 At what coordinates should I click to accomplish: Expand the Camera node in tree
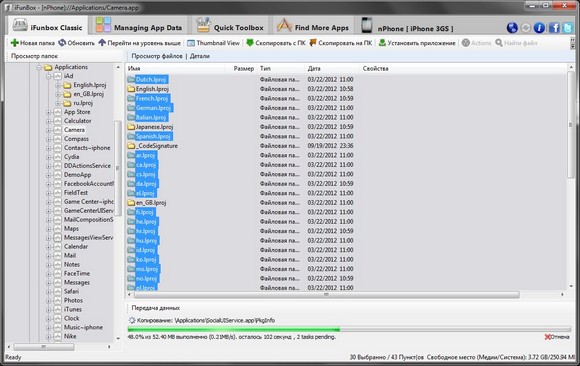(48, 130)
